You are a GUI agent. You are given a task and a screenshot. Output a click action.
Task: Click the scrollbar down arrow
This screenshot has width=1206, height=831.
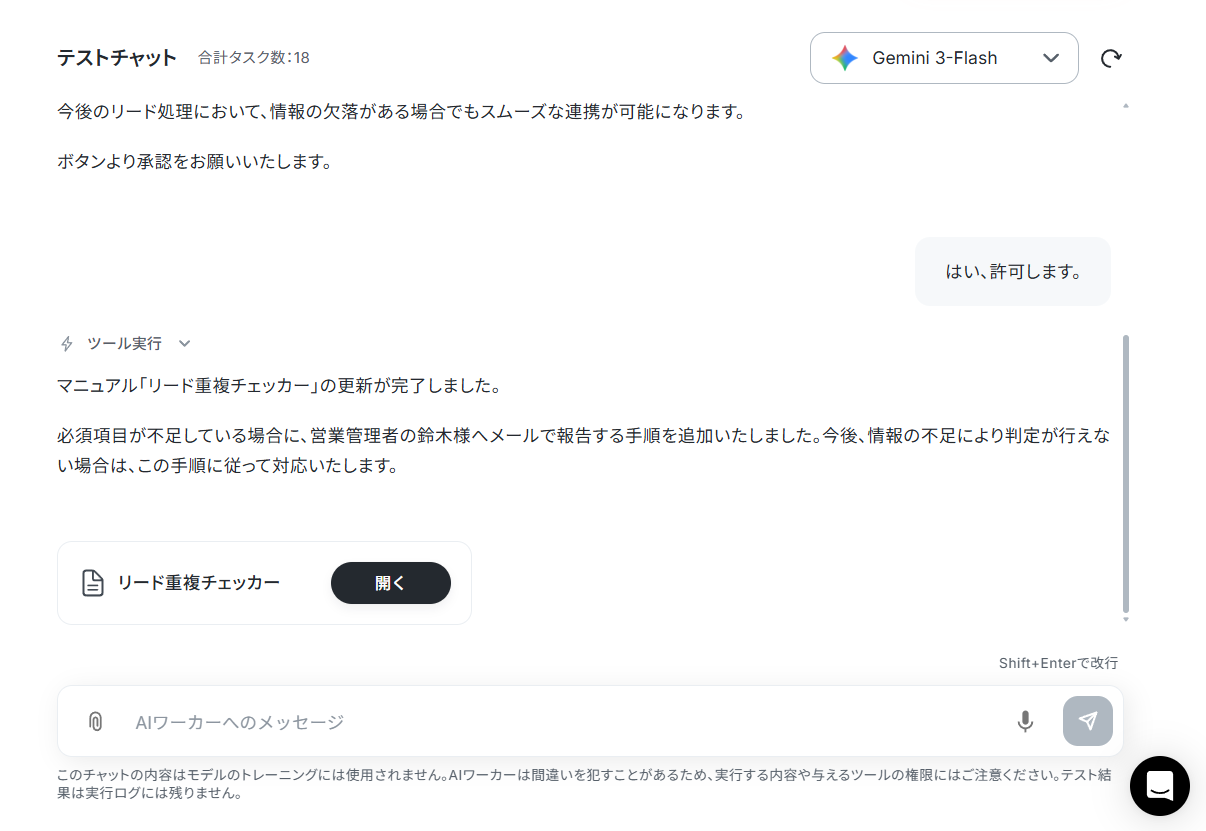pyautogui.click(x=1127, y=620)
